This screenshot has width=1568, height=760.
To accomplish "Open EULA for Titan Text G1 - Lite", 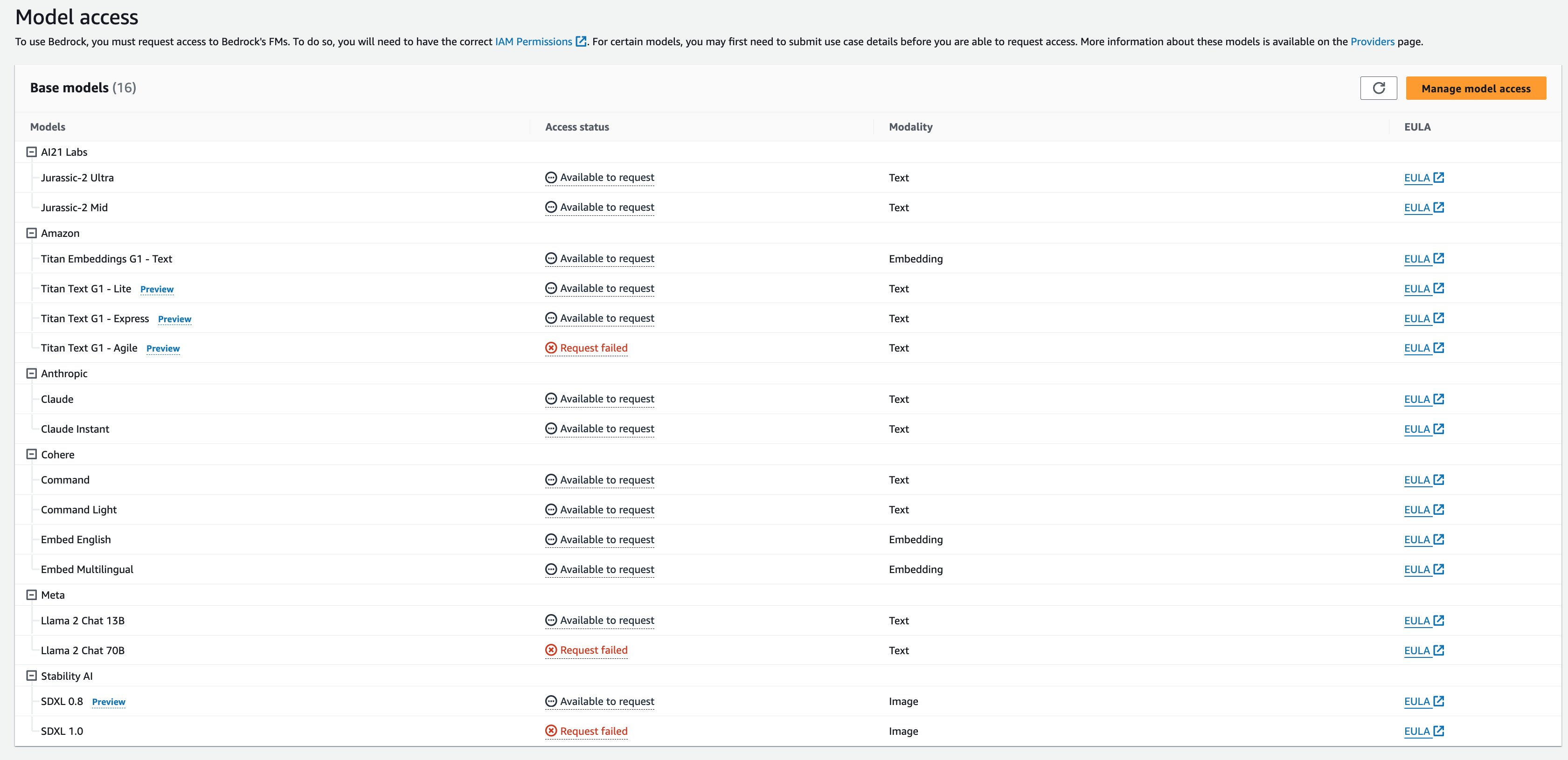I will [x=1424, y=289].
